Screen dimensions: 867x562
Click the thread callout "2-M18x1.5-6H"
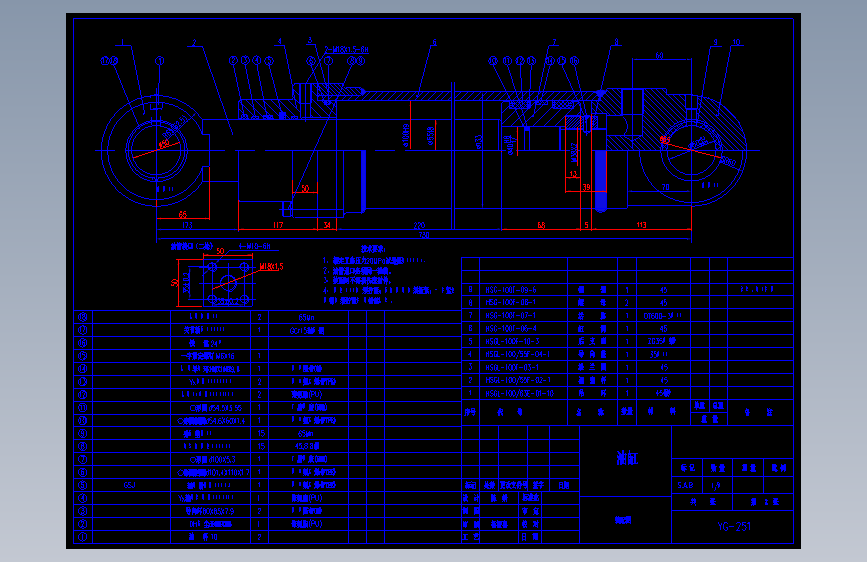point(346,50)
